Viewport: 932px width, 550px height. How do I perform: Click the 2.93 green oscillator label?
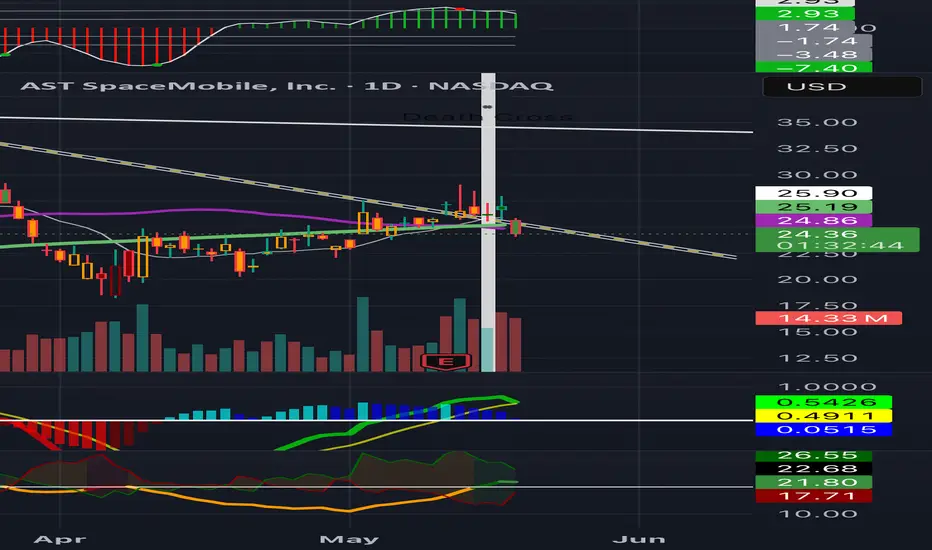[805, 14]
